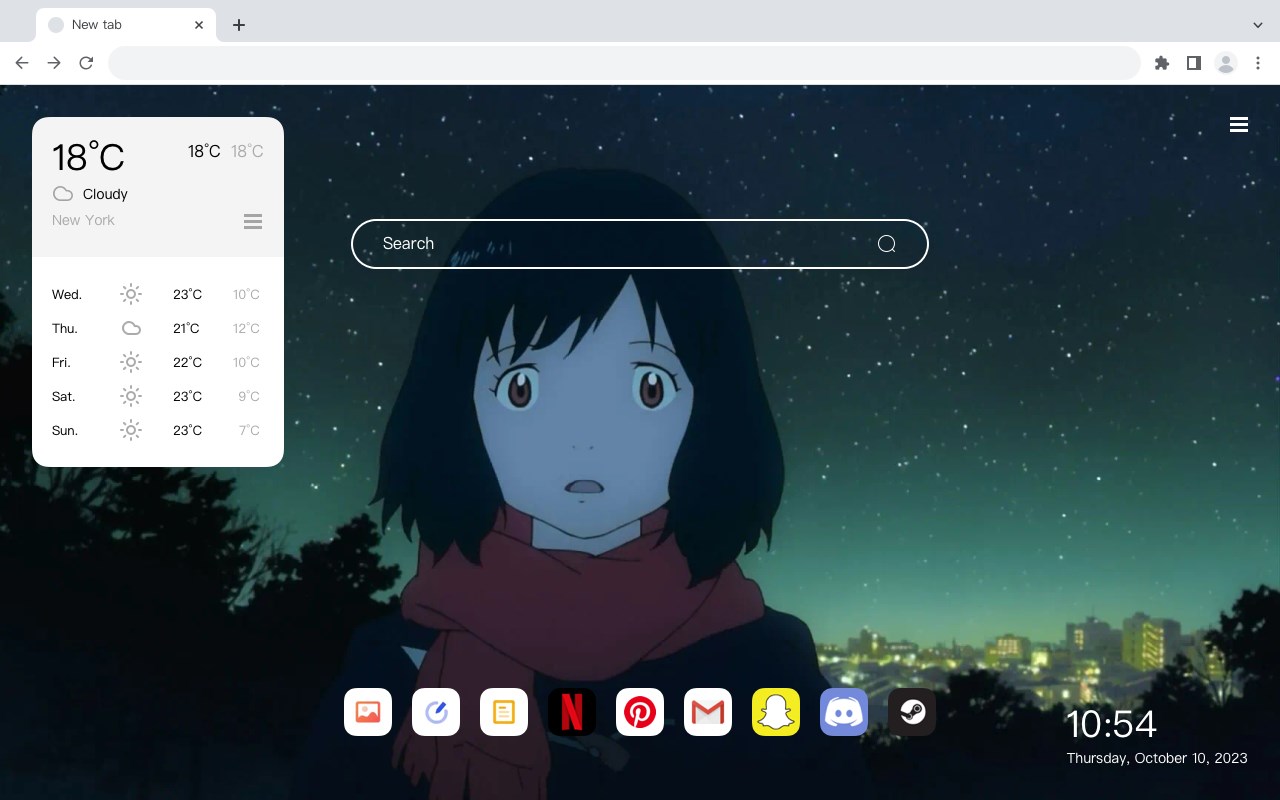The image size is (1280, 800).
Task: Select the Sat. forecast row
Action: (158, 396)
